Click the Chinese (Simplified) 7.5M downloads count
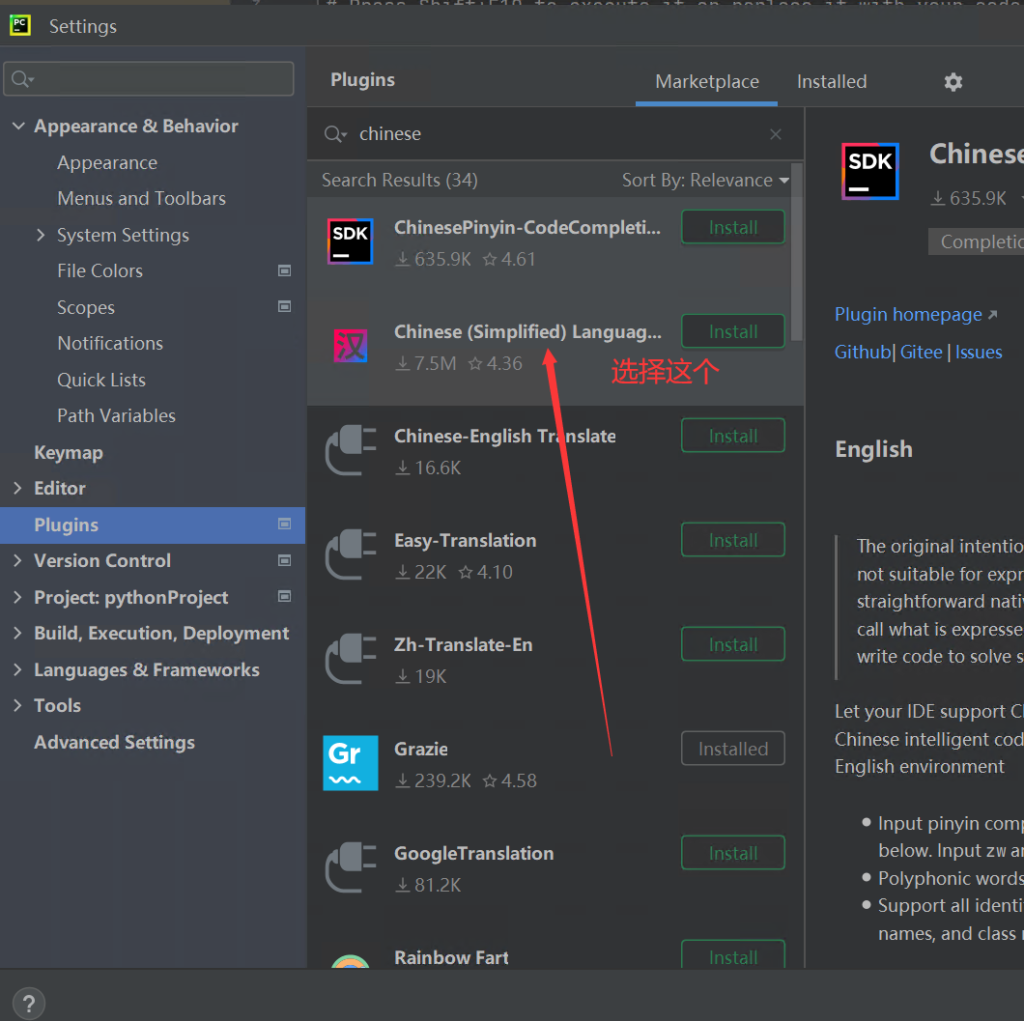 coord(425,363)
